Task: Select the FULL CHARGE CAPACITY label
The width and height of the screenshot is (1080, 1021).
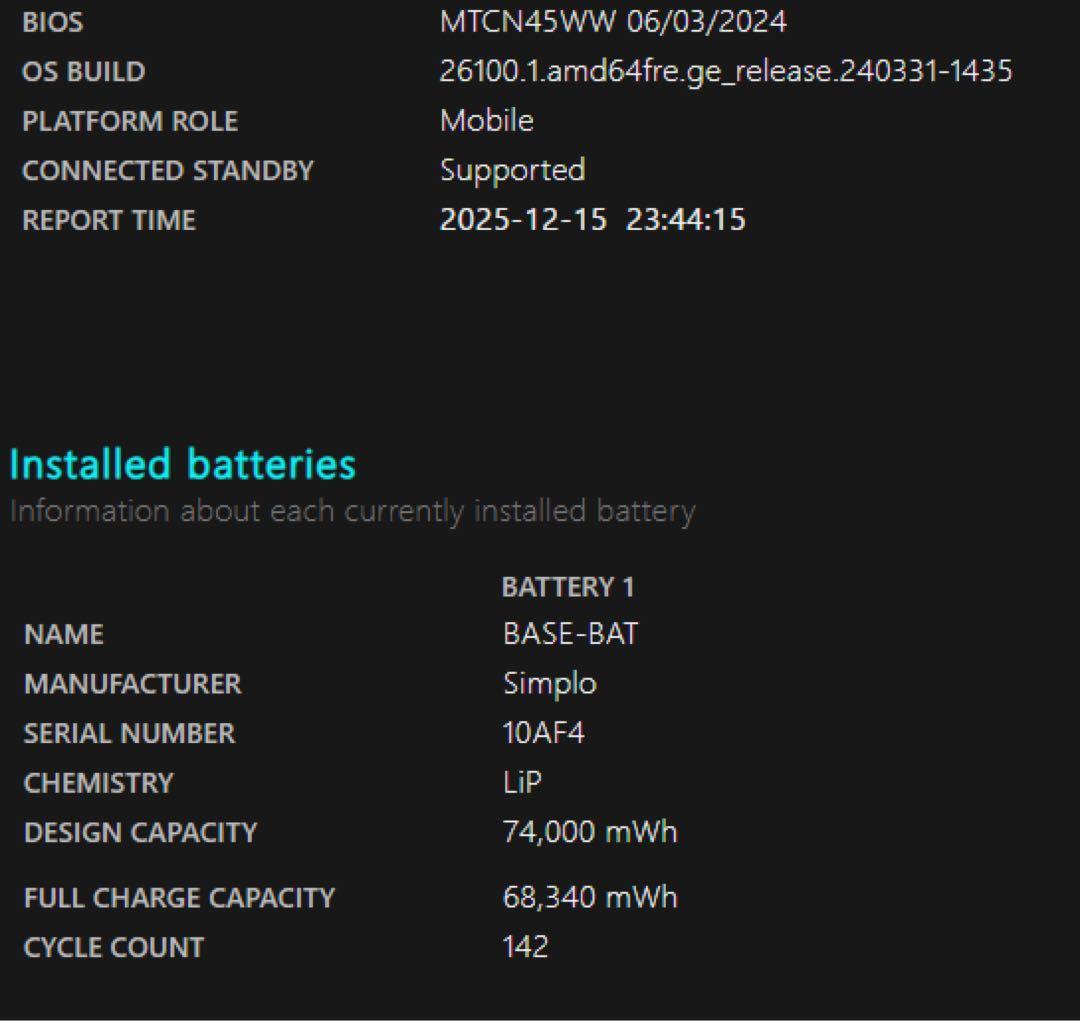Action: point(179,898)
